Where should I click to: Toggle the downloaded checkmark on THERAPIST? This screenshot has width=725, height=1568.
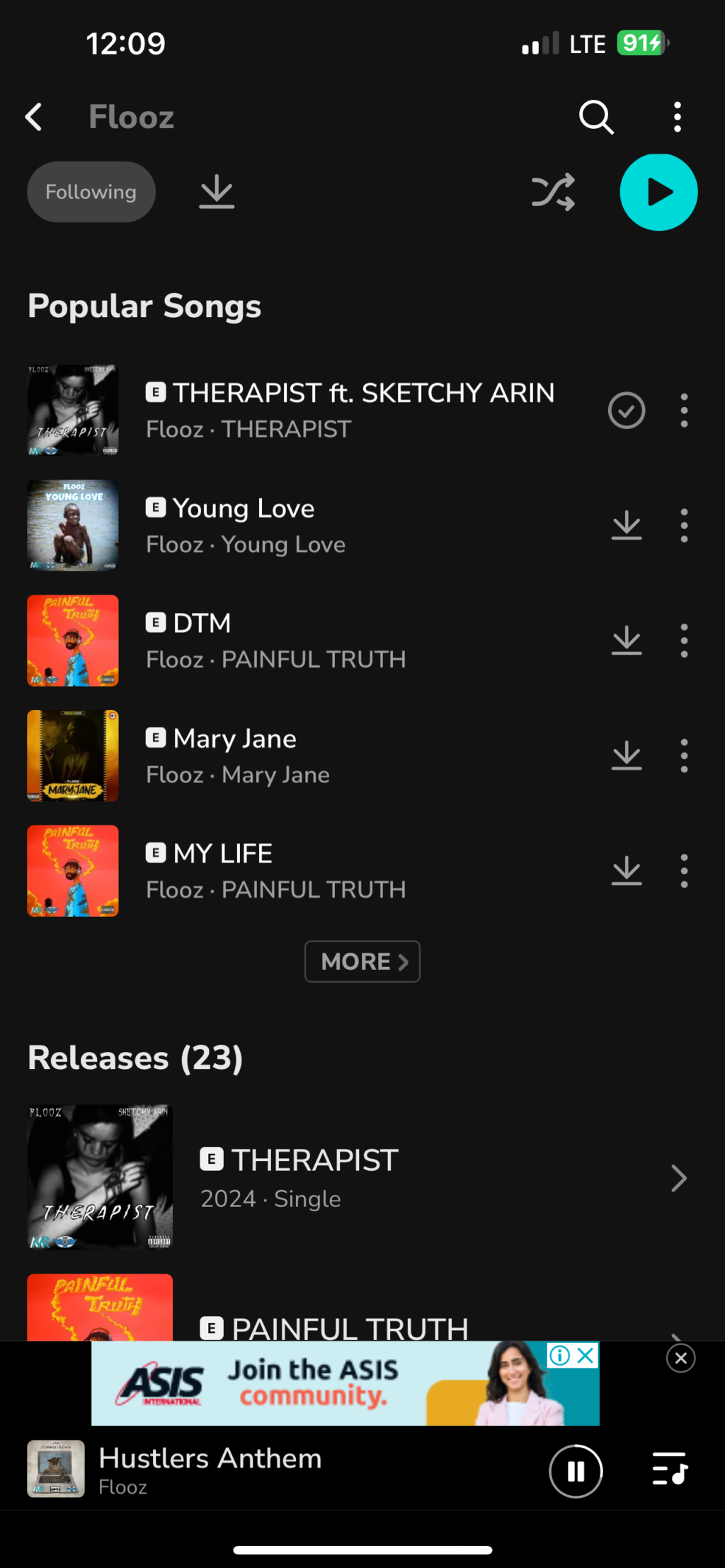627,411
